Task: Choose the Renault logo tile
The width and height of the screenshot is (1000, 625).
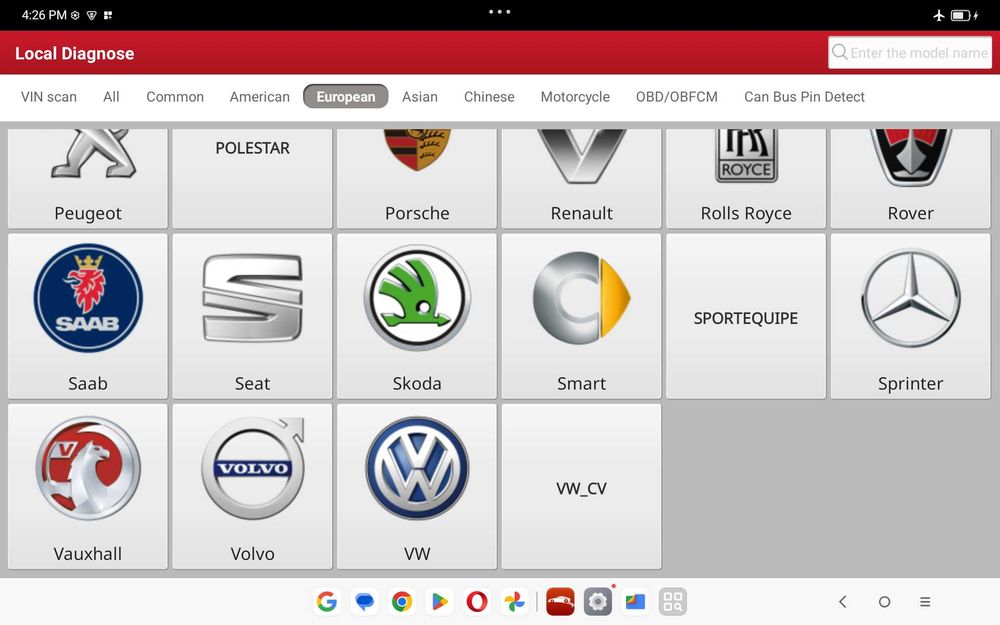Action: tap(582, 178)
